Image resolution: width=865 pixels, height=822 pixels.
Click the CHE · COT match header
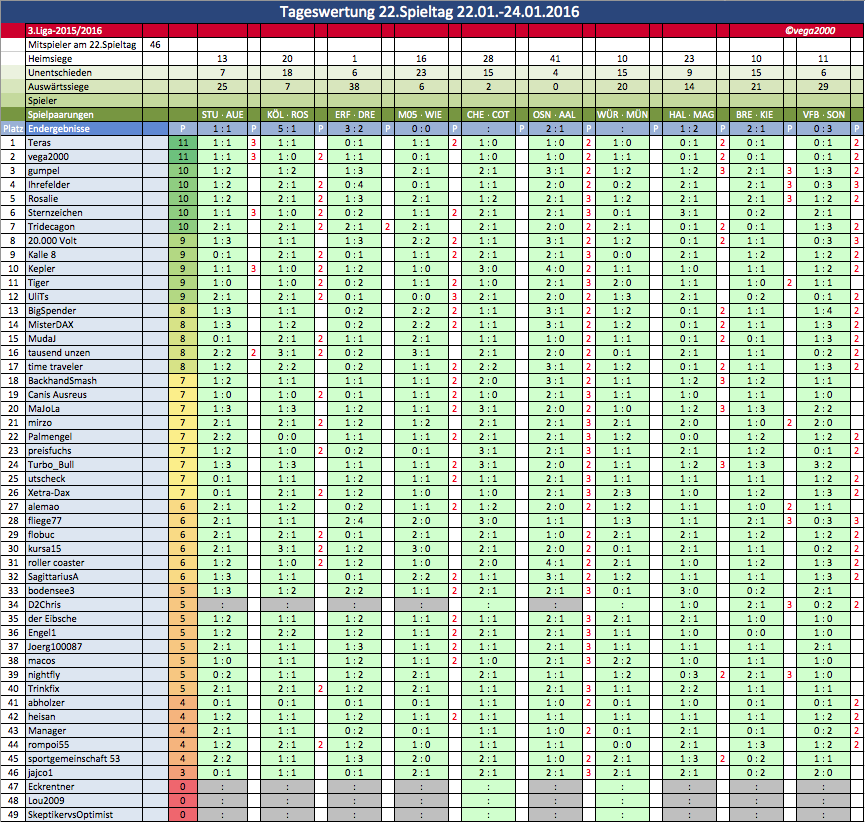488,115
